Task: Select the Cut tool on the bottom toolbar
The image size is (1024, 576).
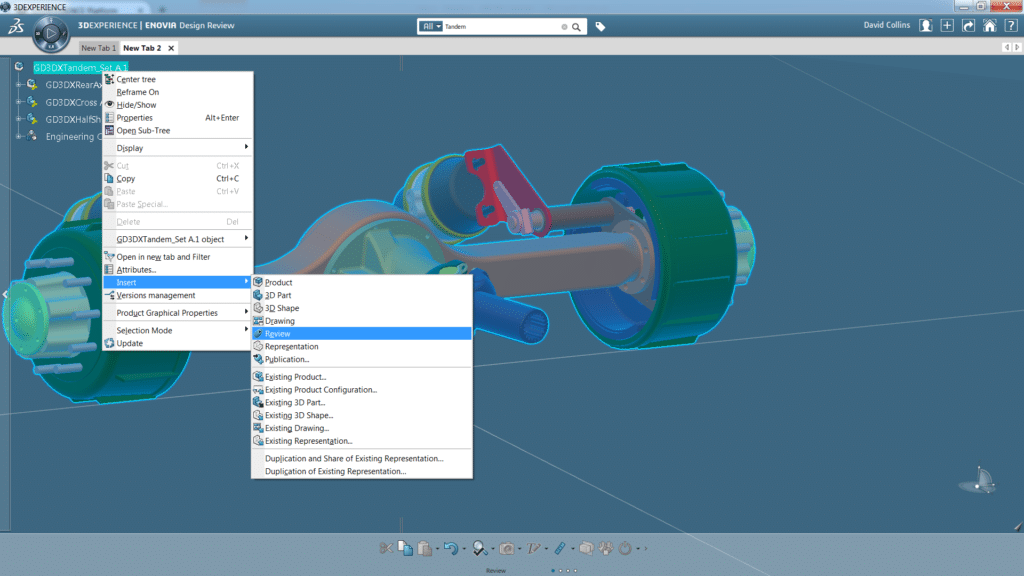Action: (x=387, y=546)
